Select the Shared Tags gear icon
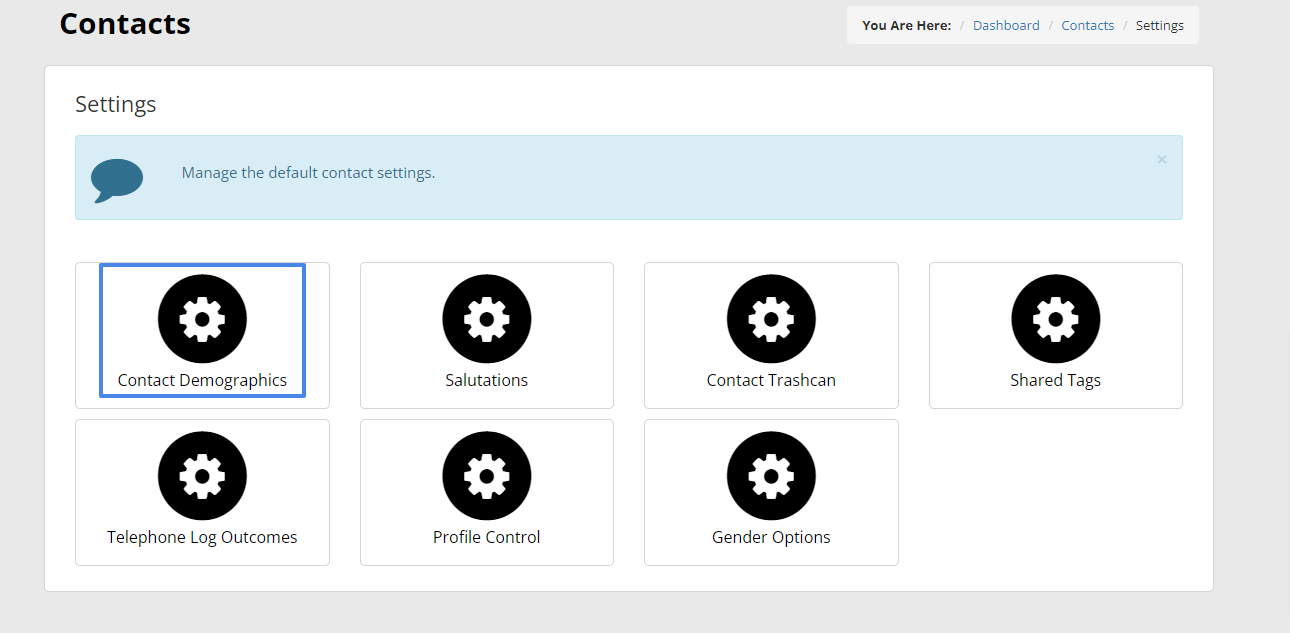The image size is (1290, 633). click(1055, 319)
